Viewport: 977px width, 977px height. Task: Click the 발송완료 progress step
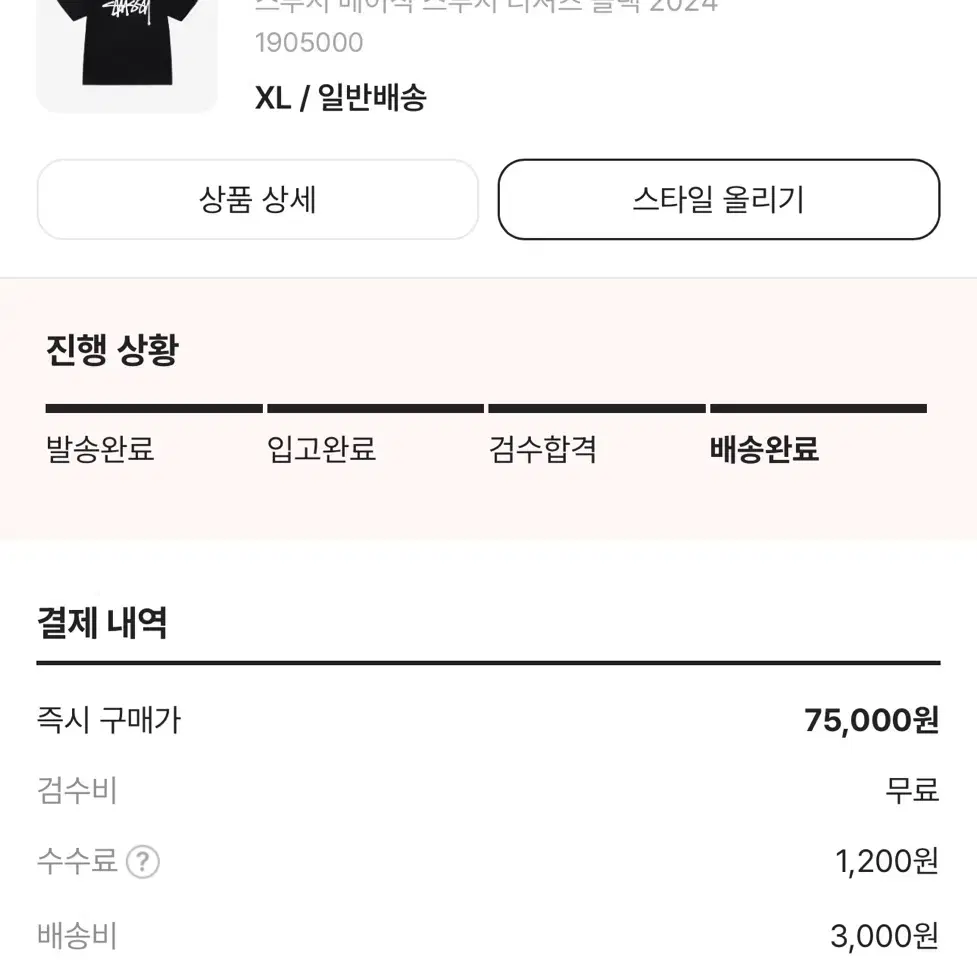(x=100, y=449)
